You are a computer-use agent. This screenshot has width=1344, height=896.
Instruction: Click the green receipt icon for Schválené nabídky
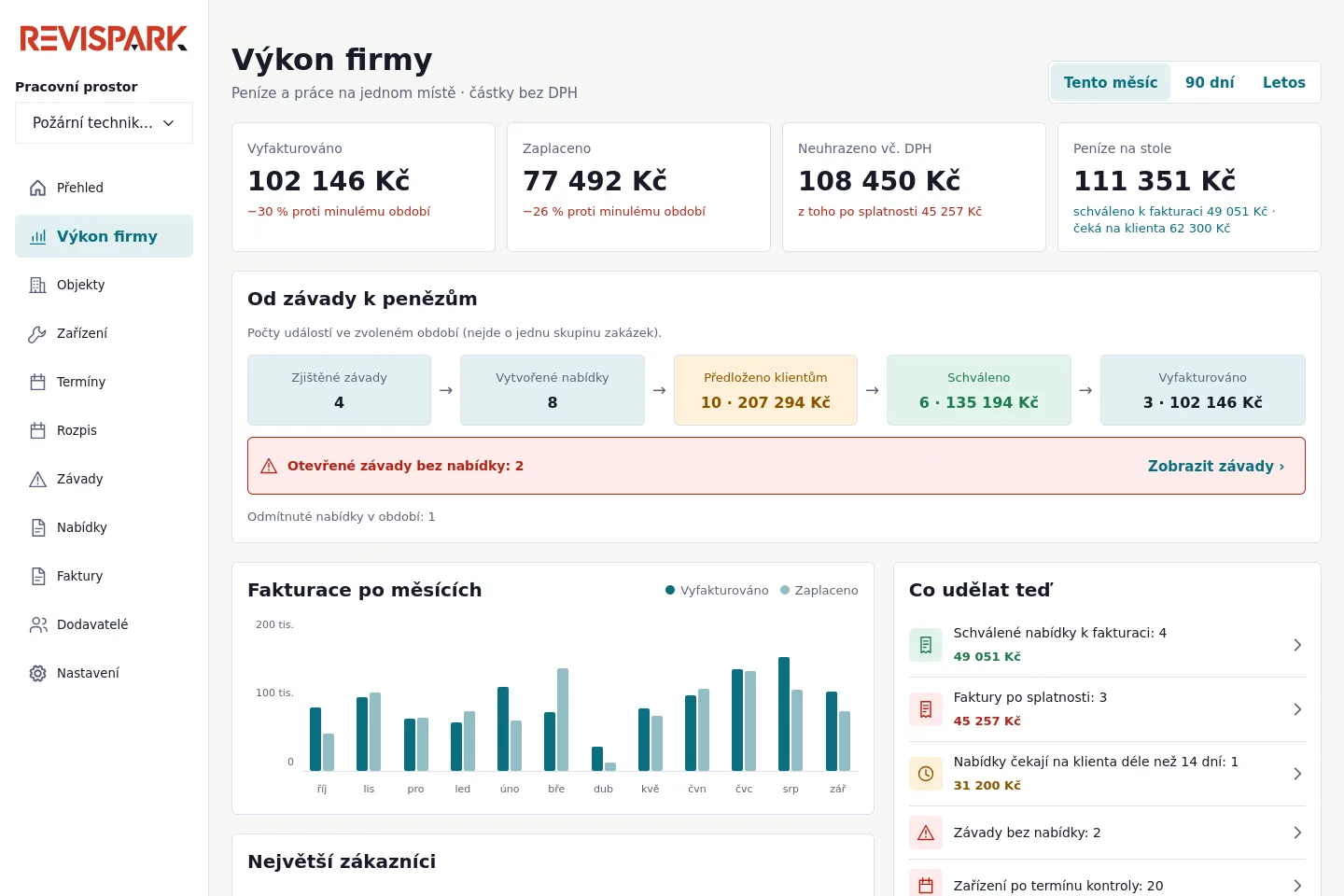pos(926,645)
